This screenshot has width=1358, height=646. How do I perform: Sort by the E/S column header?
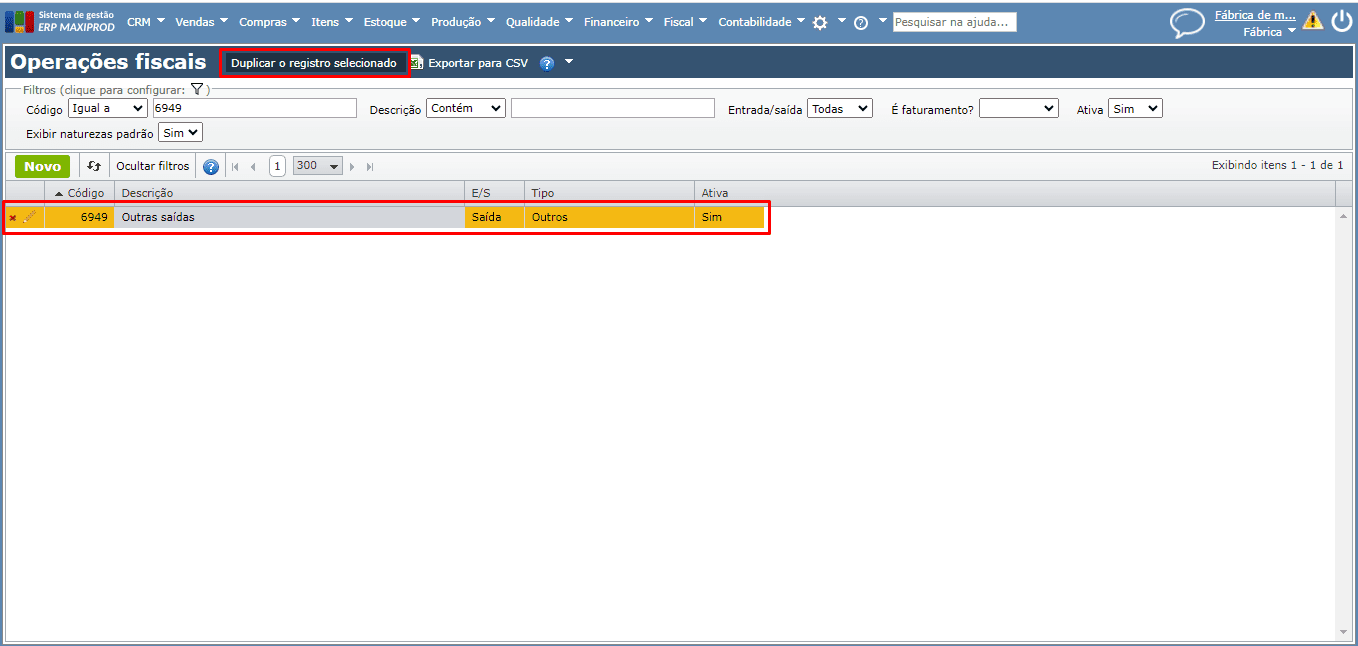coord(494,193)
